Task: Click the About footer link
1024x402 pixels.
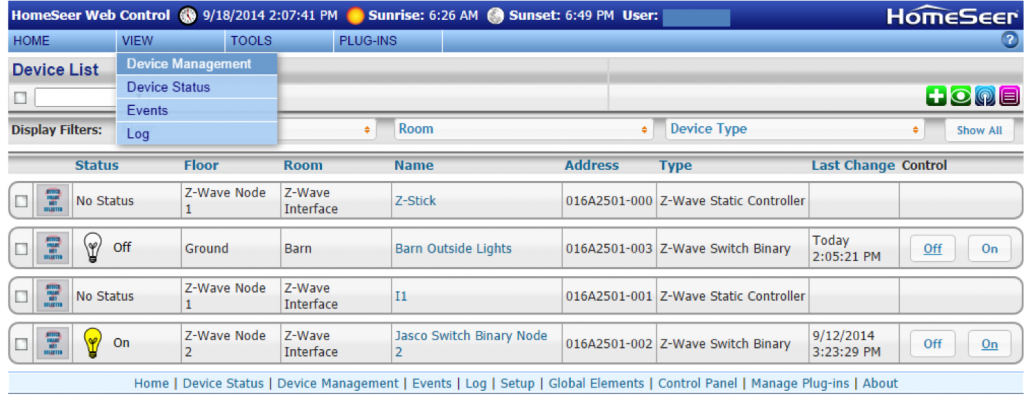Action: 880,384
